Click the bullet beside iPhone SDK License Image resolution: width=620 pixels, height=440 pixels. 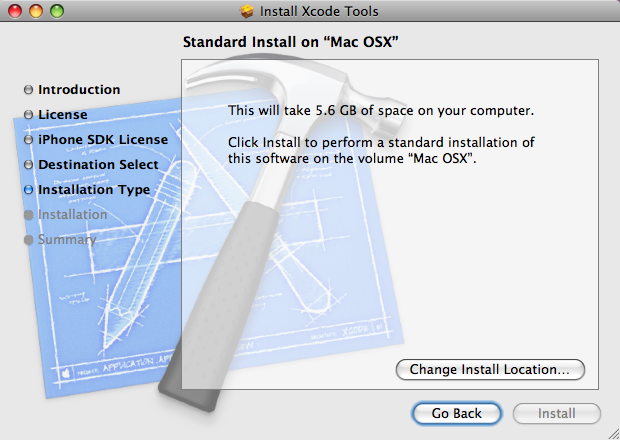tap(28, 140)
